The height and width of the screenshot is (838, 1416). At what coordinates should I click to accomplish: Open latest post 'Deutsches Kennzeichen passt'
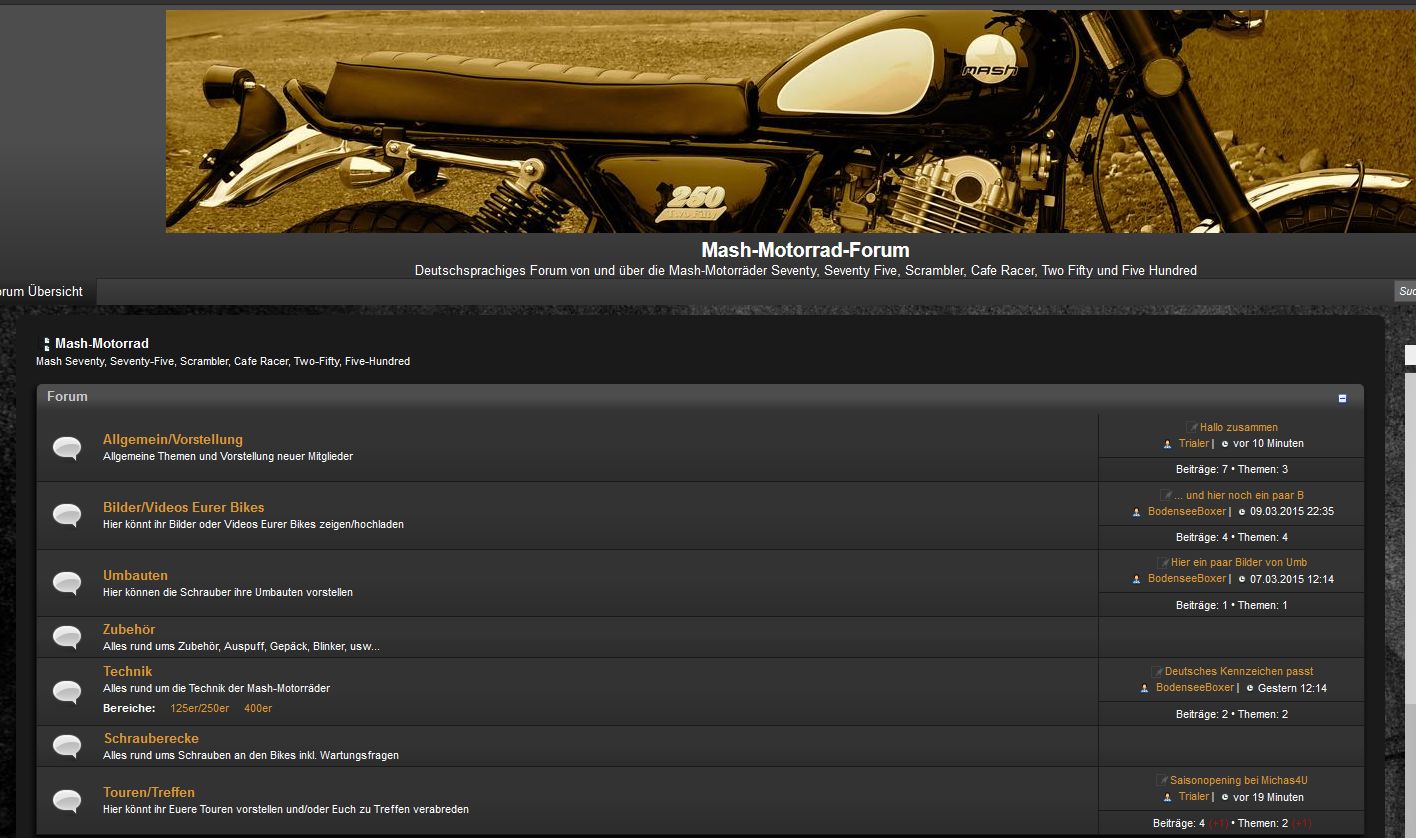[x=1239, y=671]
